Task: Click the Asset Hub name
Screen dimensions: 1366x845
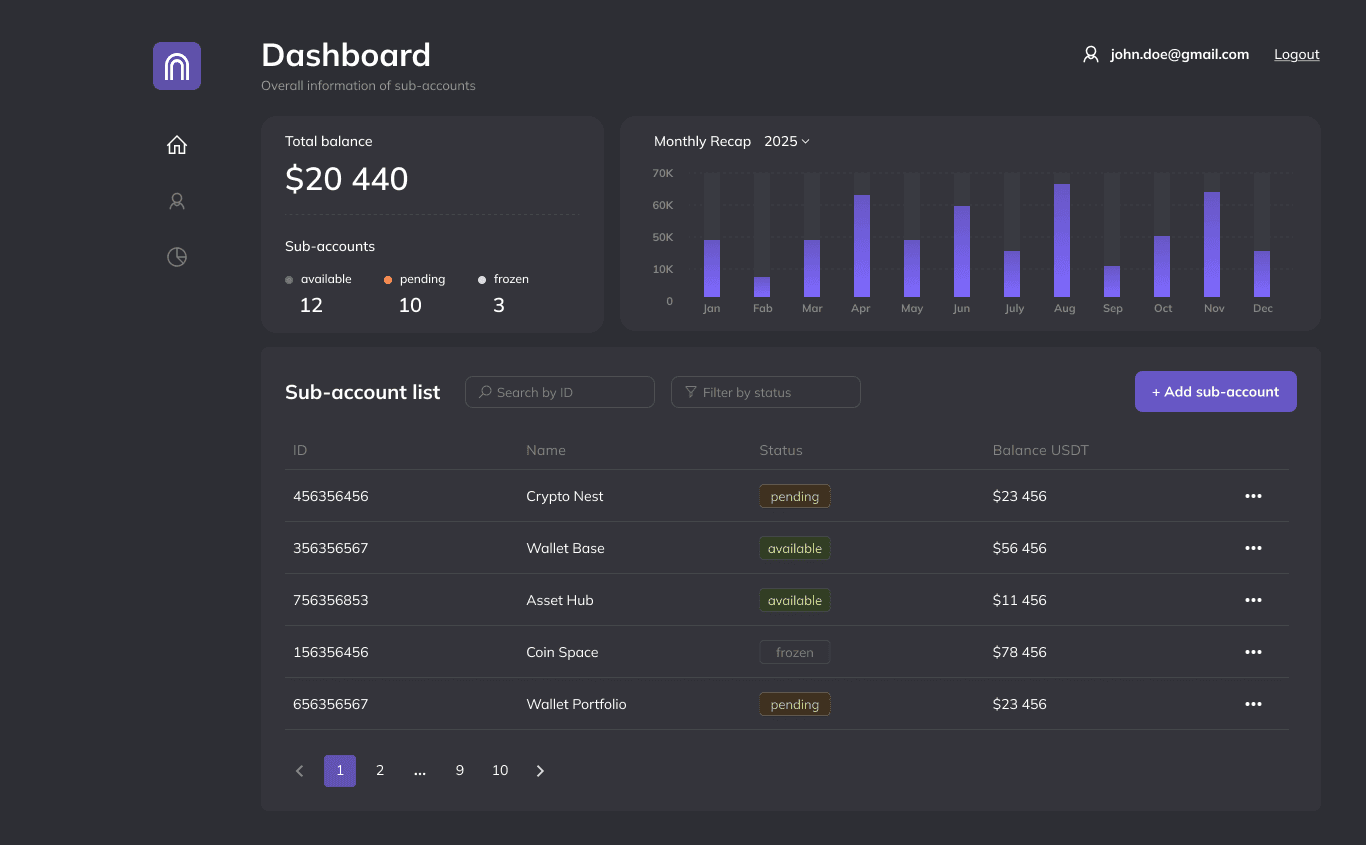Action: point(560,600)
